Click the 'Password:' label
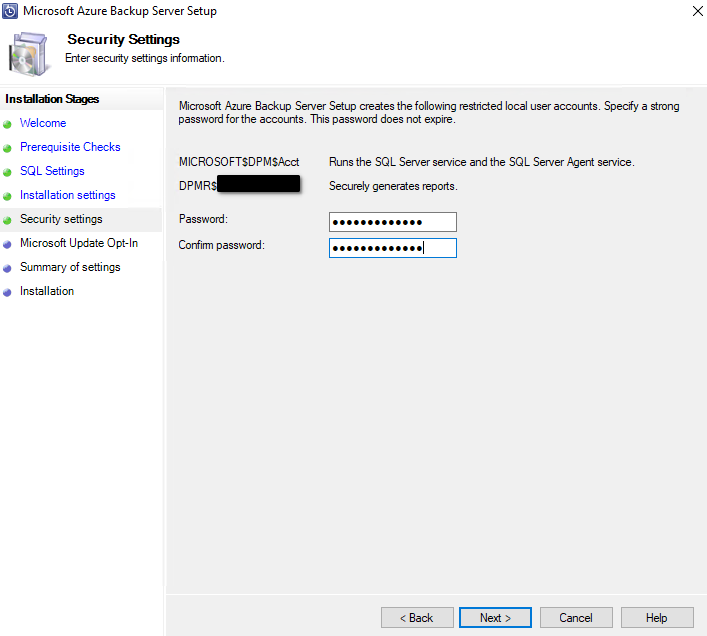This screenshot has width=707, height=636. [x=203, y=219]
